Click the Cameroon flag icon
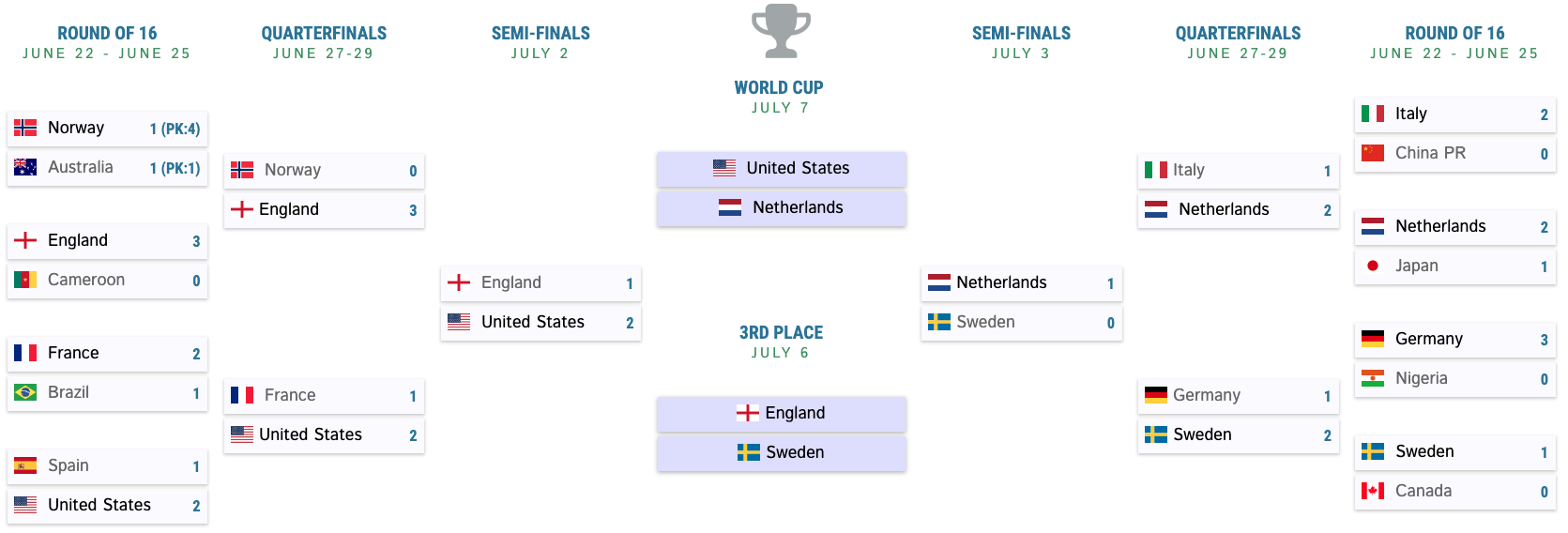1568x533 pixels. [25, 280]
